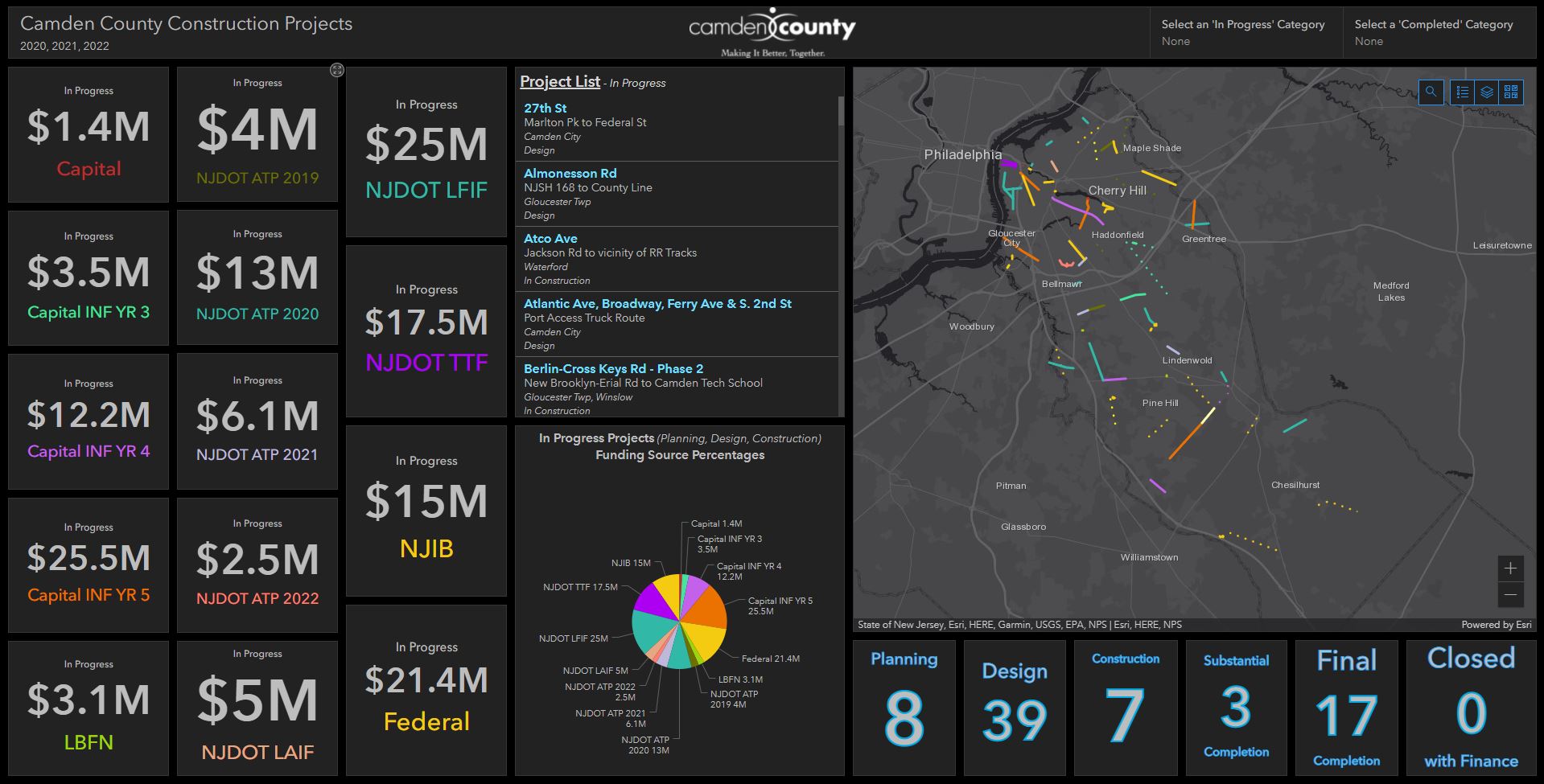Click the 'Powered by Esri' attribution
Image resolution: width=1544 pixels, height=784 pixels.
coord(1497,625)
